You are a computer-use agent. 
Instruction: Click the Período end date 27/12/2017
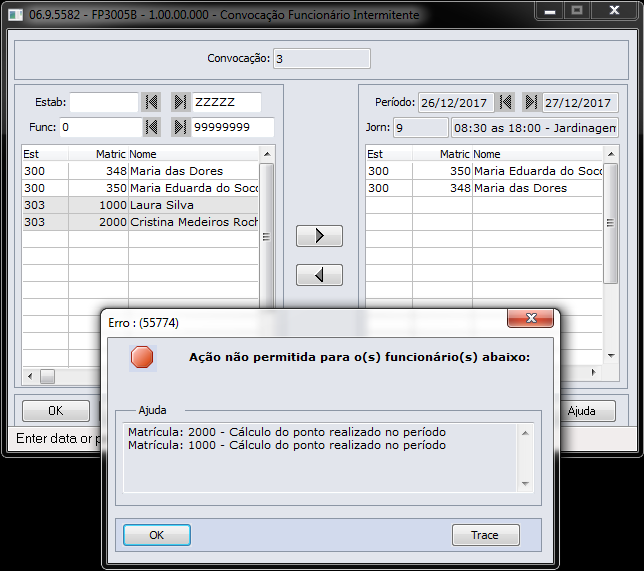(580, 103)
